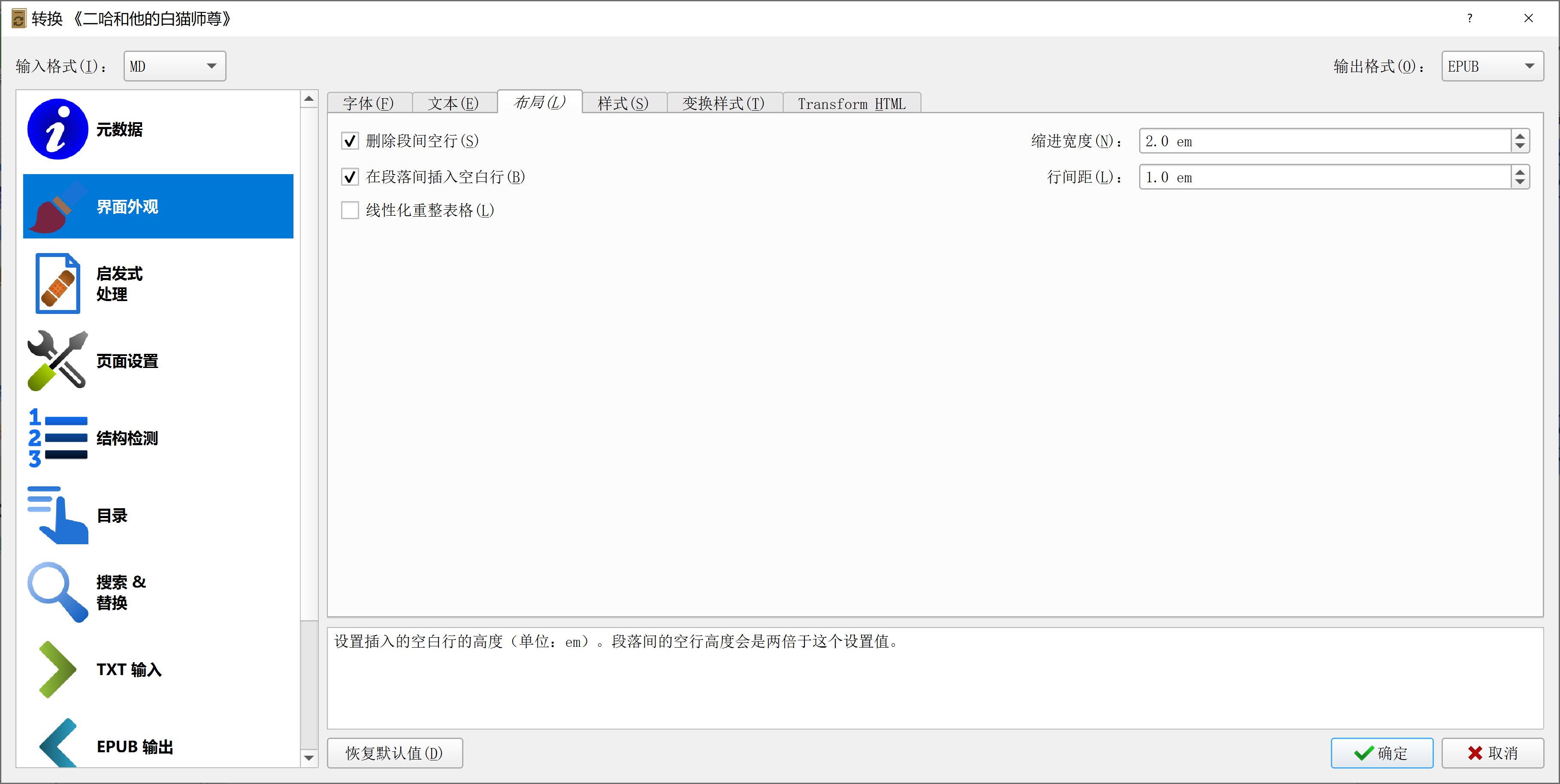The image size is (1560, 784).
Task: Click the 目录 sidebar icon
Action: 57,515
